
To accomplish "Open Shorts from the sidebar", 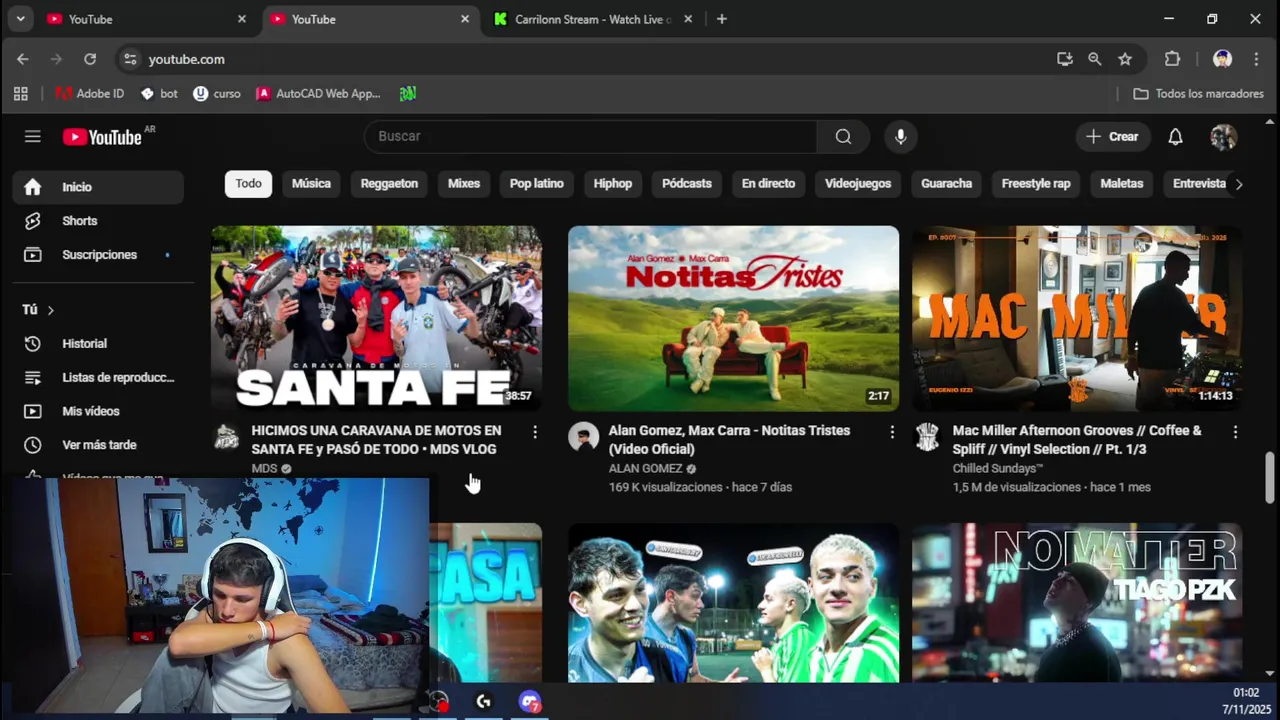I will (x=98, y=221).
